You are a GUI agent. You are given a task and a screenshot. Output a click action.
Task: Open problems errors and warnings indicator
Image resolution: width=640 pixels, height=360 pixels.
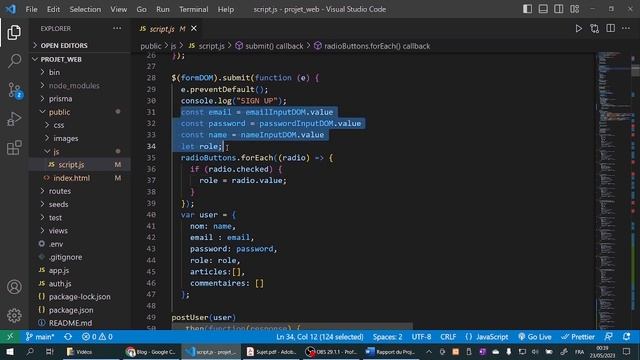pos(97,337)
